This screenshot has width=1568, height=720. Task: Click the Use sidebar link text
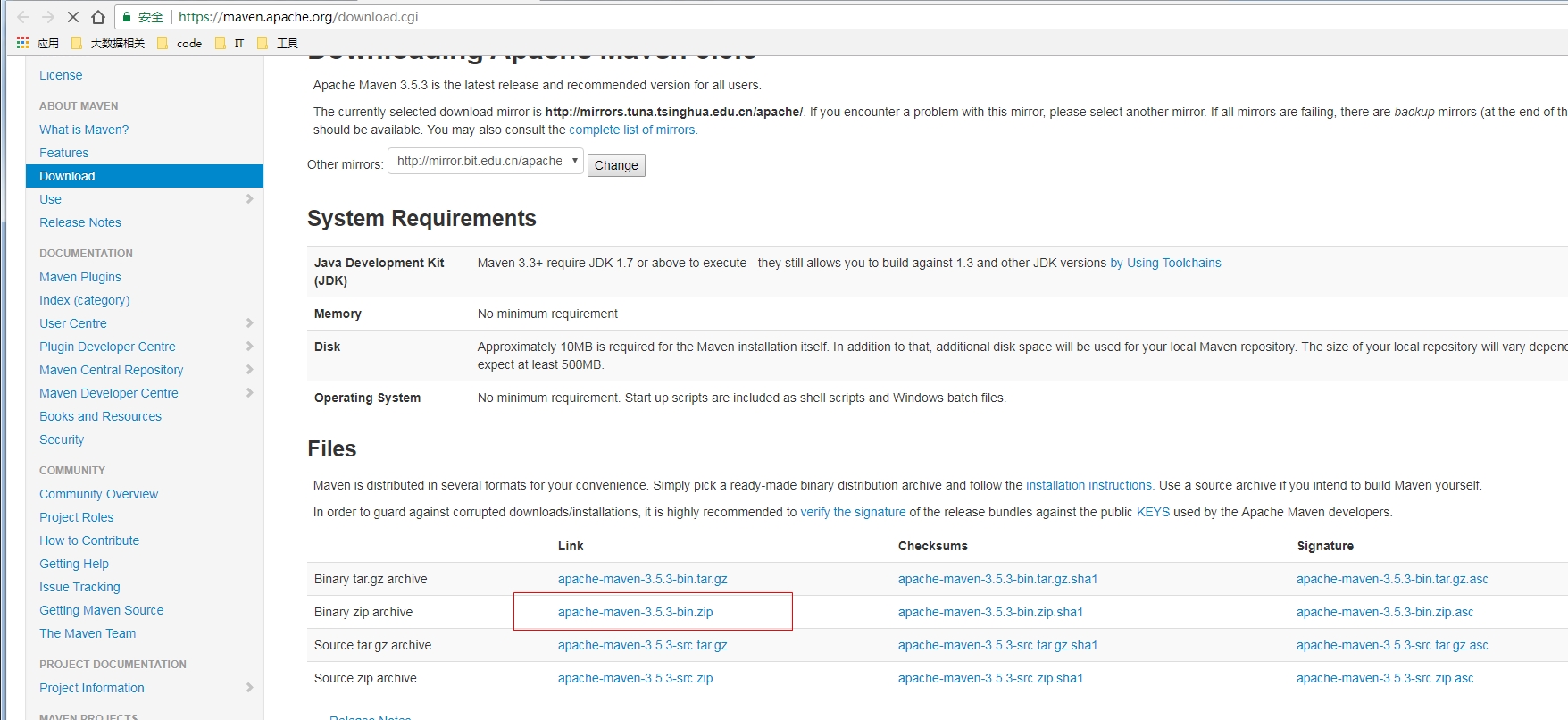50,199
